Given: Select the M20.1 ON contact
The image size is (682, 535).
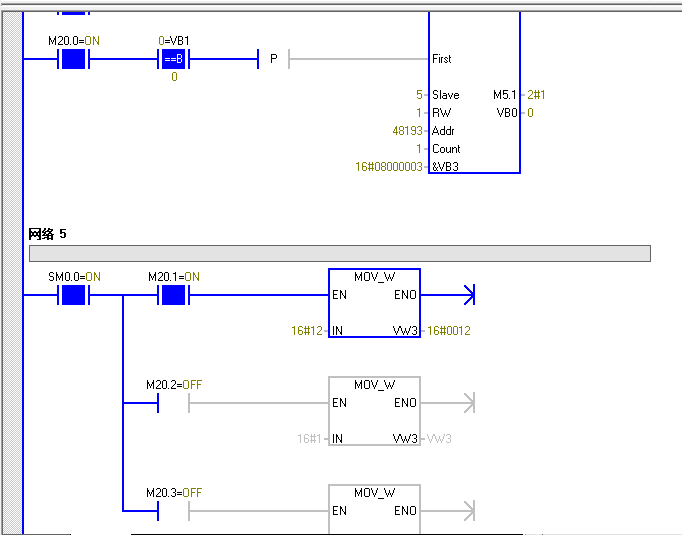Looking at the screenshot, I should point(174,295).
